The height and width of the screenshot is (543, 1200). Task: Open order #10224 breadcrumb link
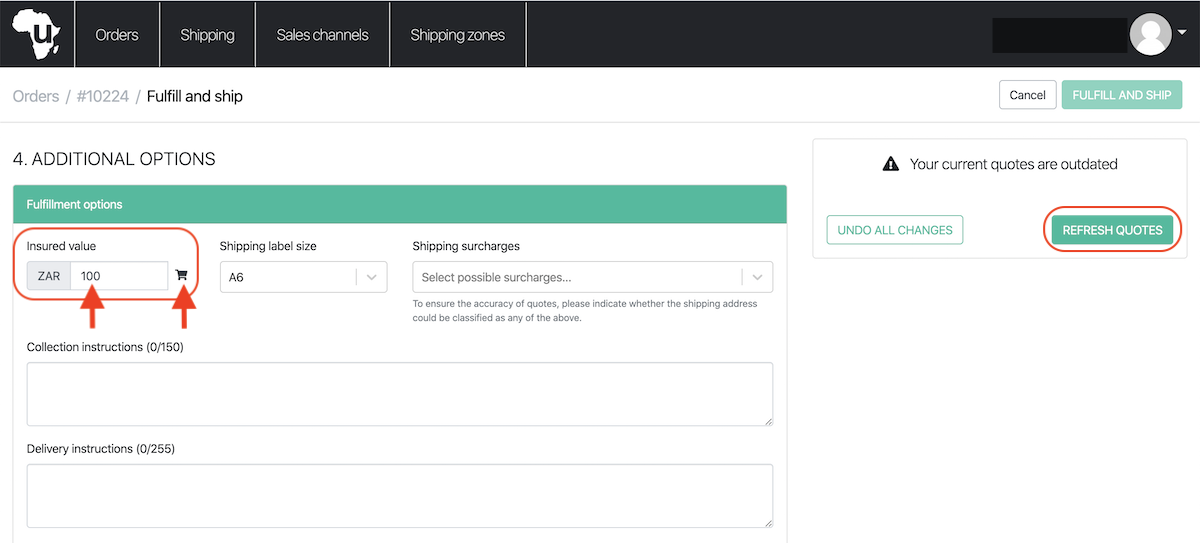point(103,96)
